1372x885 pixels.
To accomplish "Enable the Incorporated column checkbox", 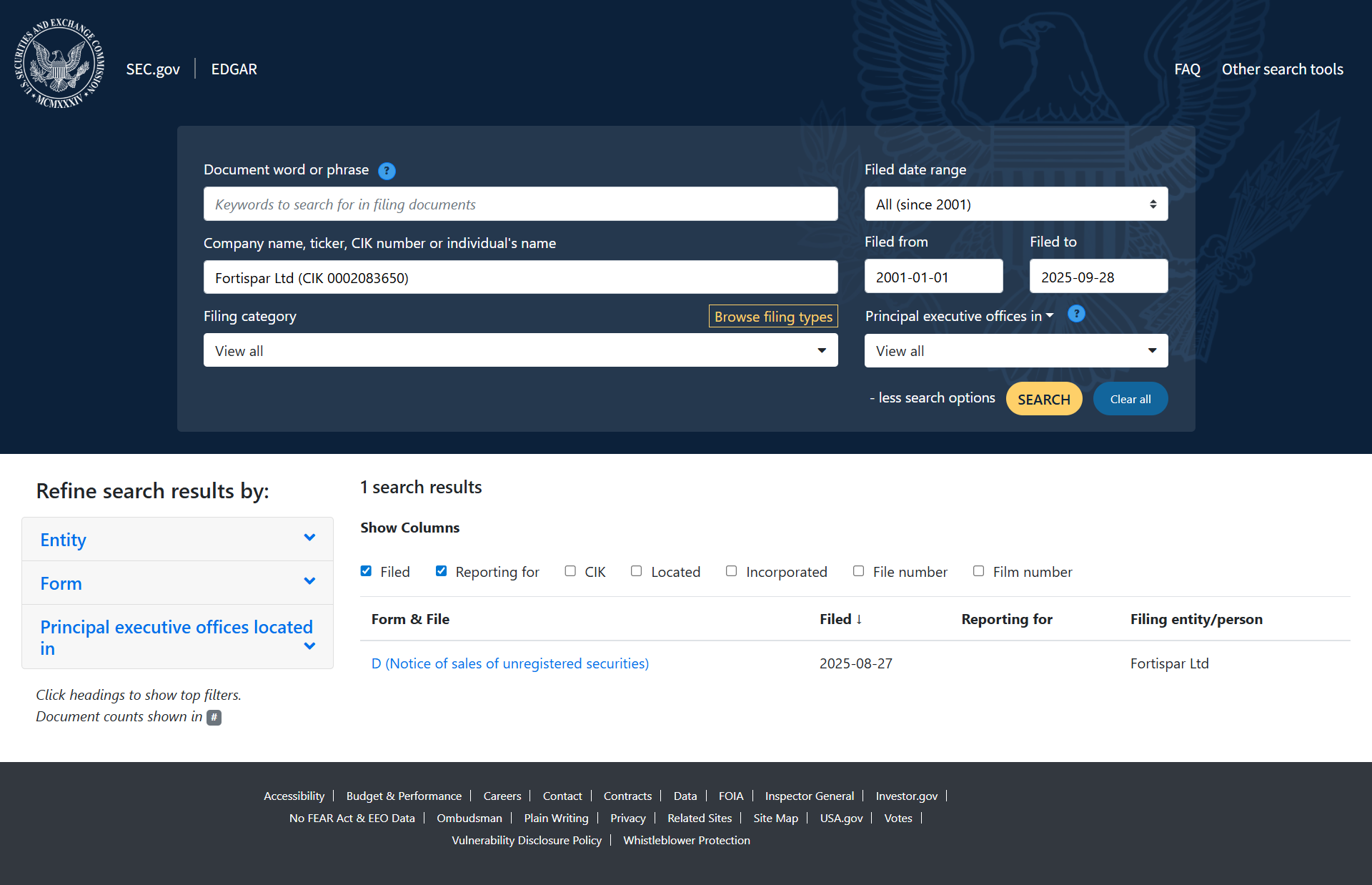I will point(731,571).
